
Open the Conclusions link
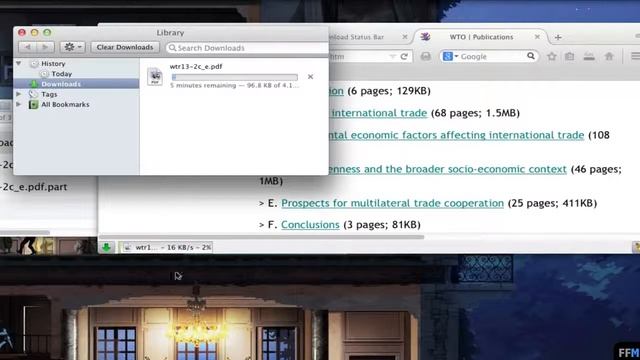point(310,225)
